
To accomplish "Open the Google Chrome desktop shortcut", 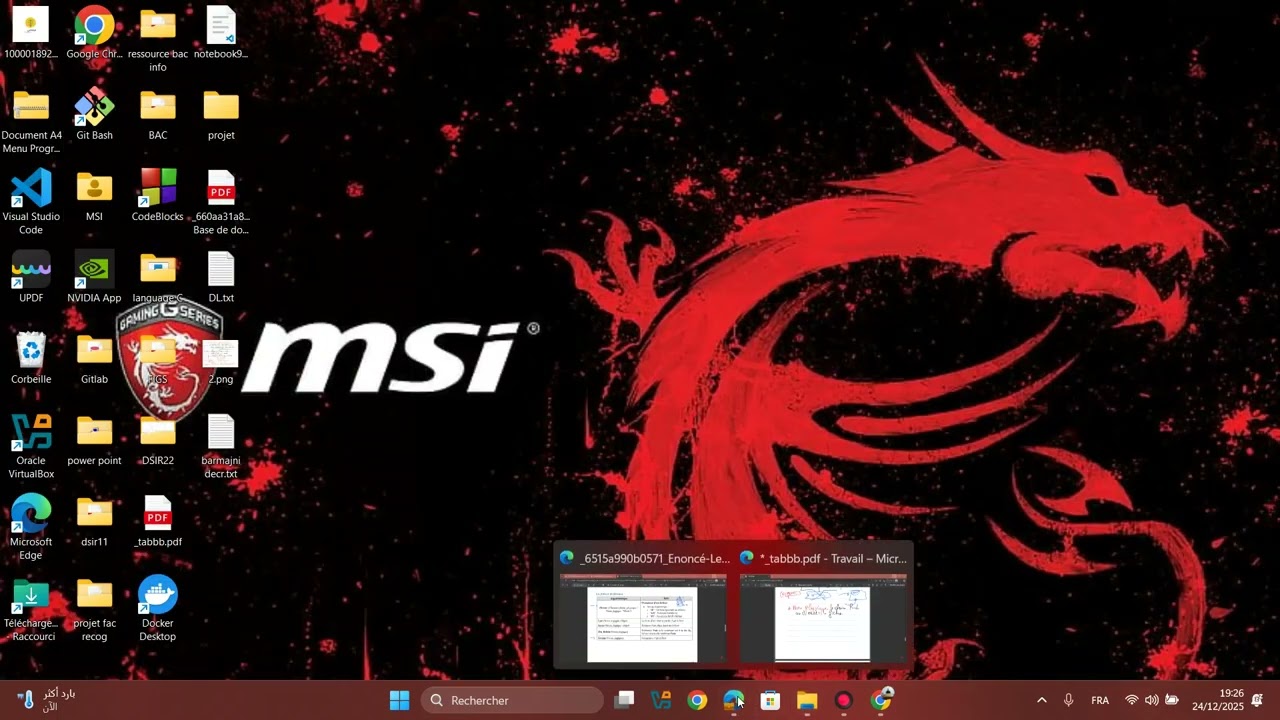I will pyautogui.click(x=94, y=32).
